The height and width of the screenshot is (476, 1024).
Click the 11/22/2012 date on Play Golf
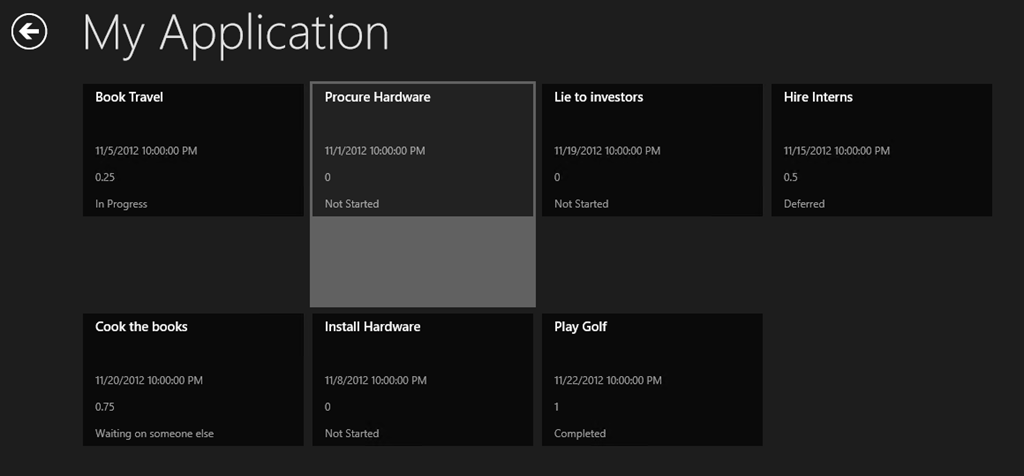click(x=608, y=380)
